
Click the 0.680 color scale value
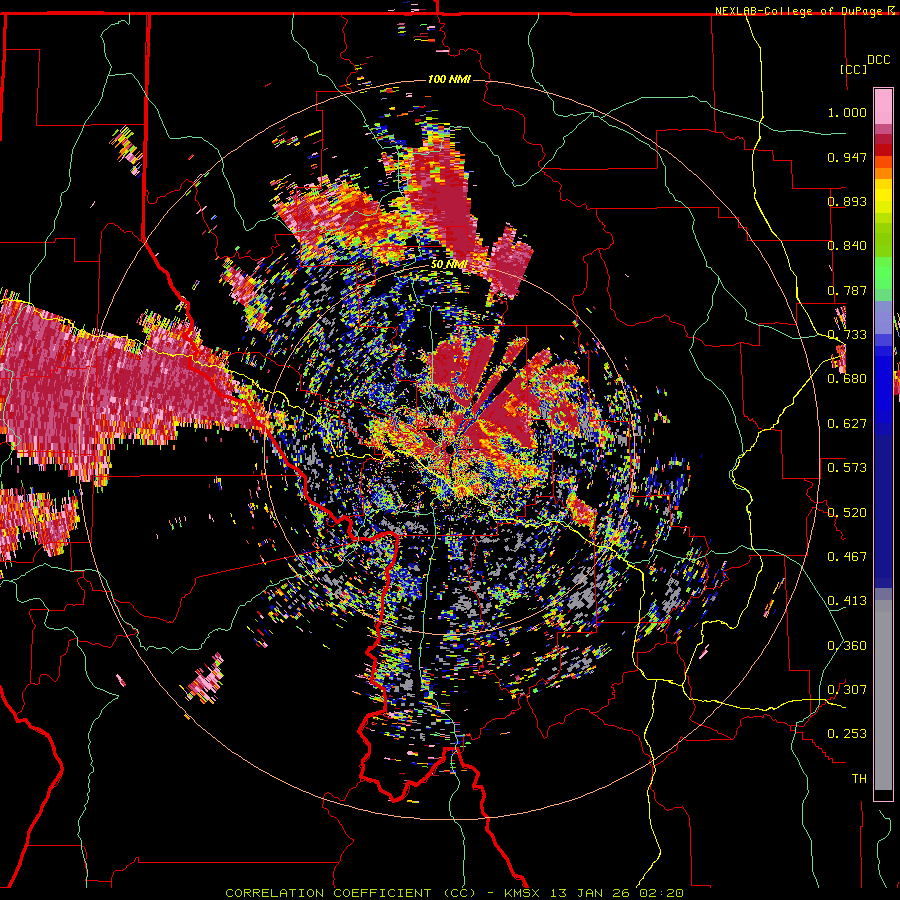847,379
